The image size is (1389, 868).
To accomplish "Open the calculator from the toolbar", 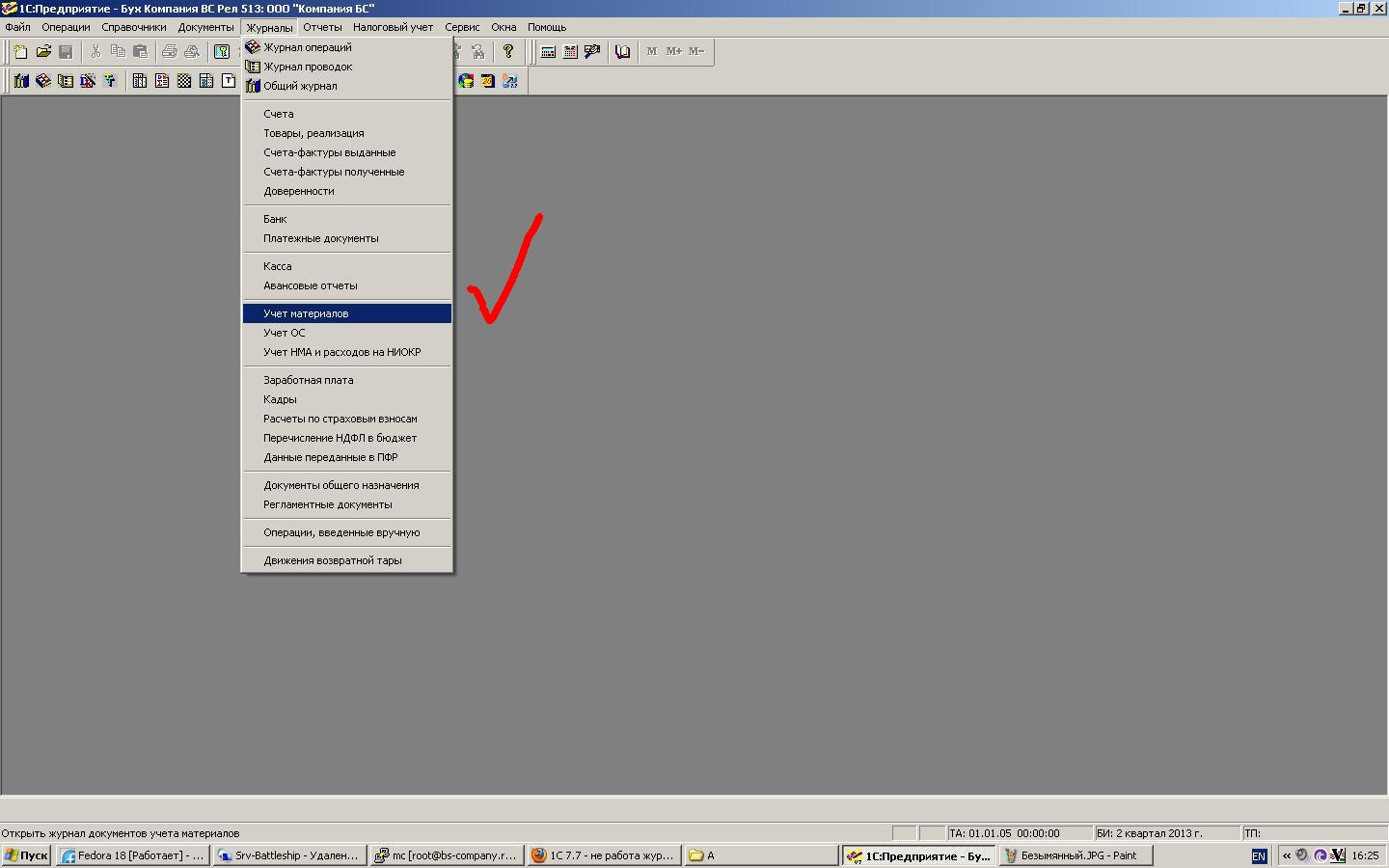I will coord(548,52).
